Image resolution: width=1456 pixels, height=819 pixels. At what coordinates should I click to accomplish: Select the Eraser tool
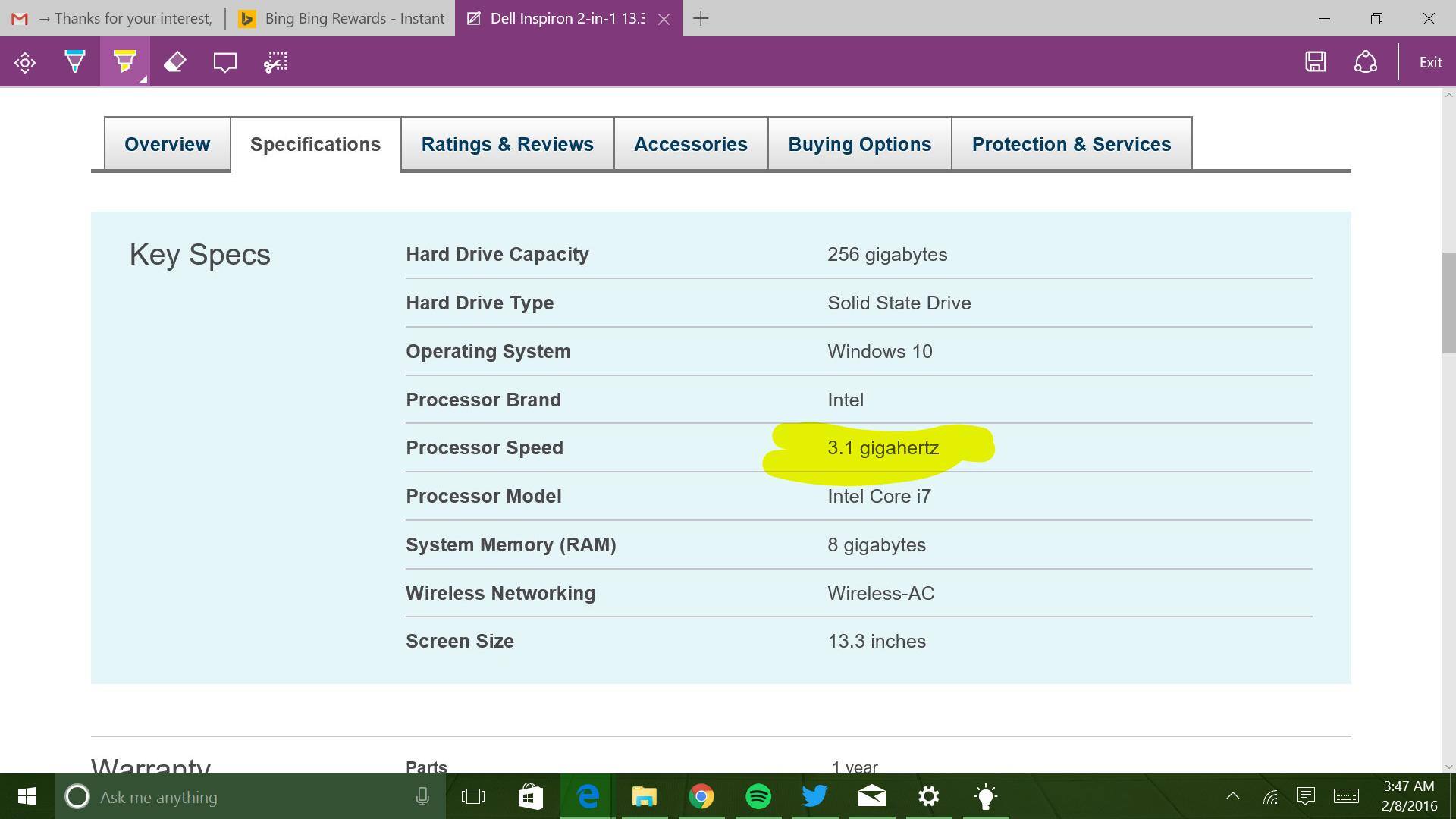point(174,62)
